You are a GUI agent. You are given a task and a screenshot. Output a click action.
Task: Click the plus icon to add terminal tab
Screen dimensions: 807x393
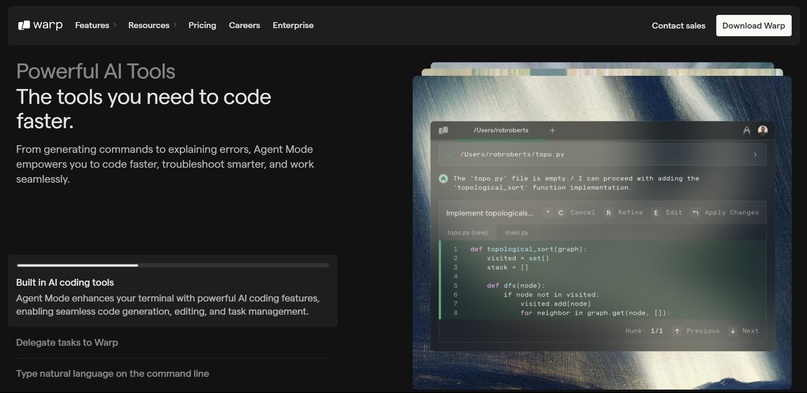pyautogui.click(x=552, y=131)
